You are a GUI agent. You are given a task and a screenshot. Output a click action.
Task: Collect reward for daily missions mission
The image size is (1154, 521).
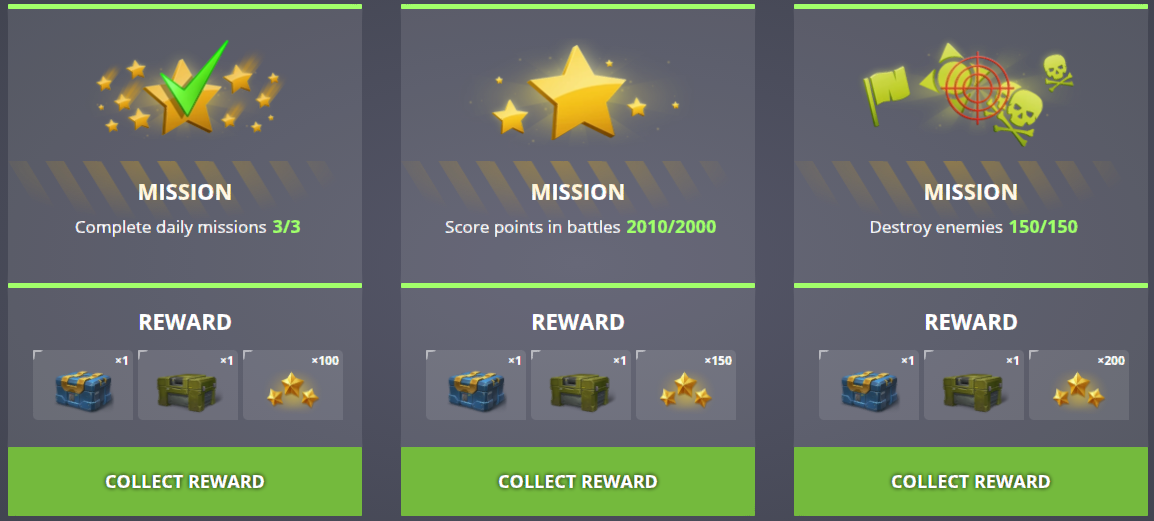click(185, 481)
